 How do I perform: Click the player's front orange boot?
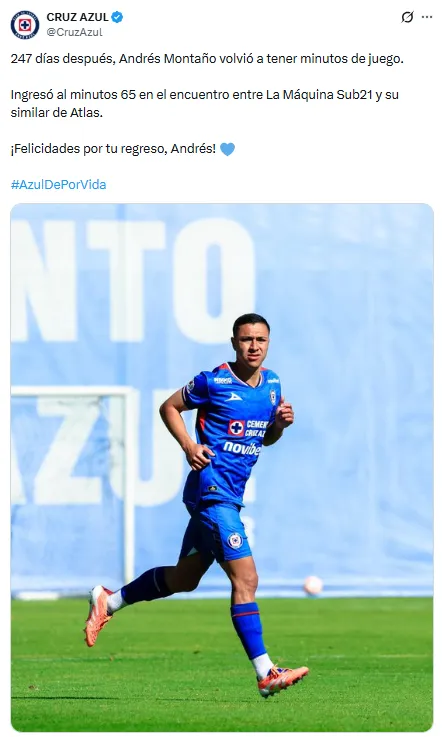point(283,680)
